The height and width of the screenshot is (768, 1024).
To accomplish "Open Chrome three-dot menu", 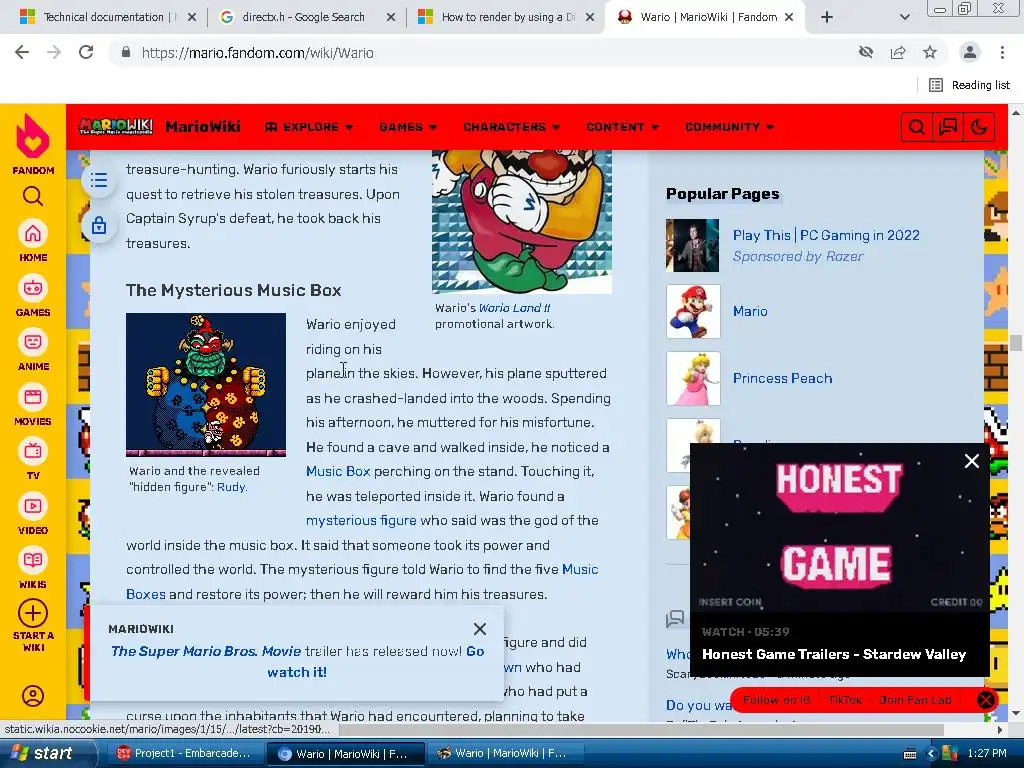I will point(1002,52).
